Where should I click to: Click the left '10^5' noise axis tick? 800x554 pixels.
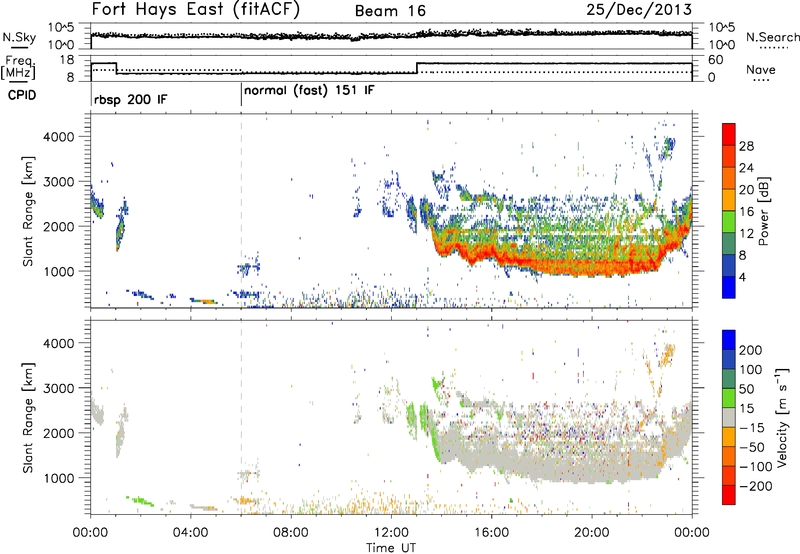tap(61, 28)
